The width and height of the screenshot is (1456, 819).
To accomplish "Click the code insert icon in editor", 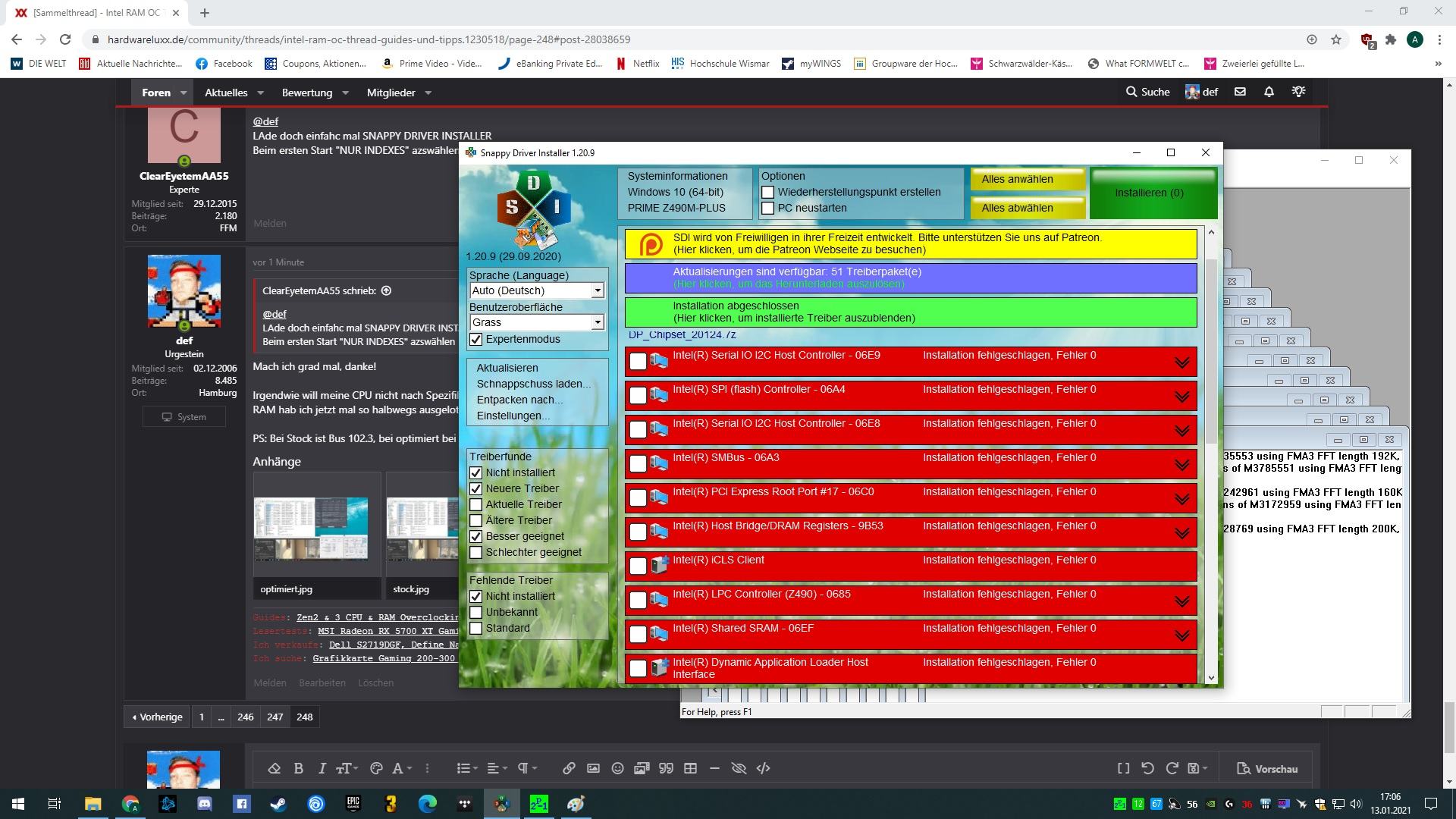I will pos(763,768).
